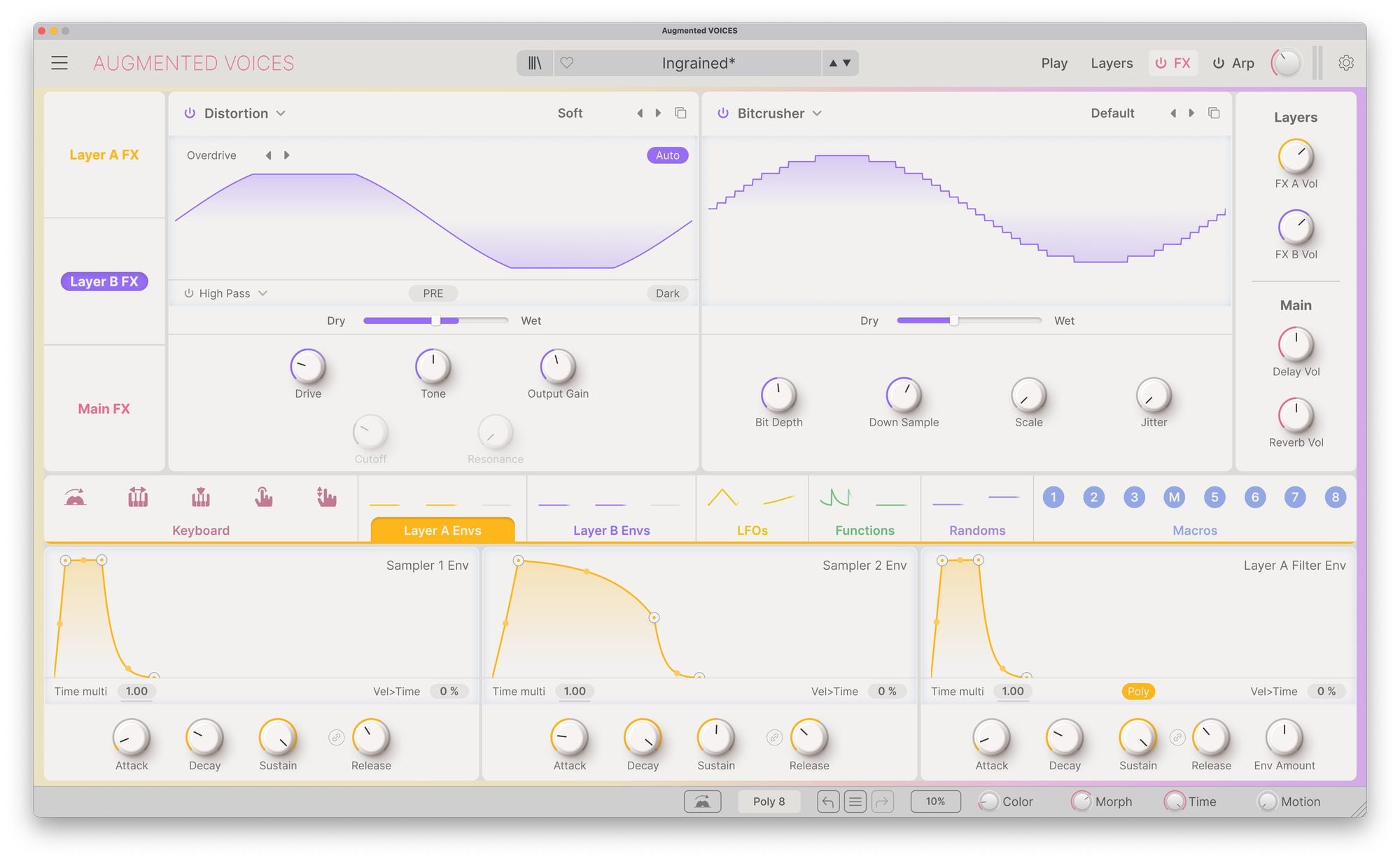This screenshot has width=1400, height=861.
Task: Open the hamburger main menu
Action: pyautogui.click(x=59, y=63)
